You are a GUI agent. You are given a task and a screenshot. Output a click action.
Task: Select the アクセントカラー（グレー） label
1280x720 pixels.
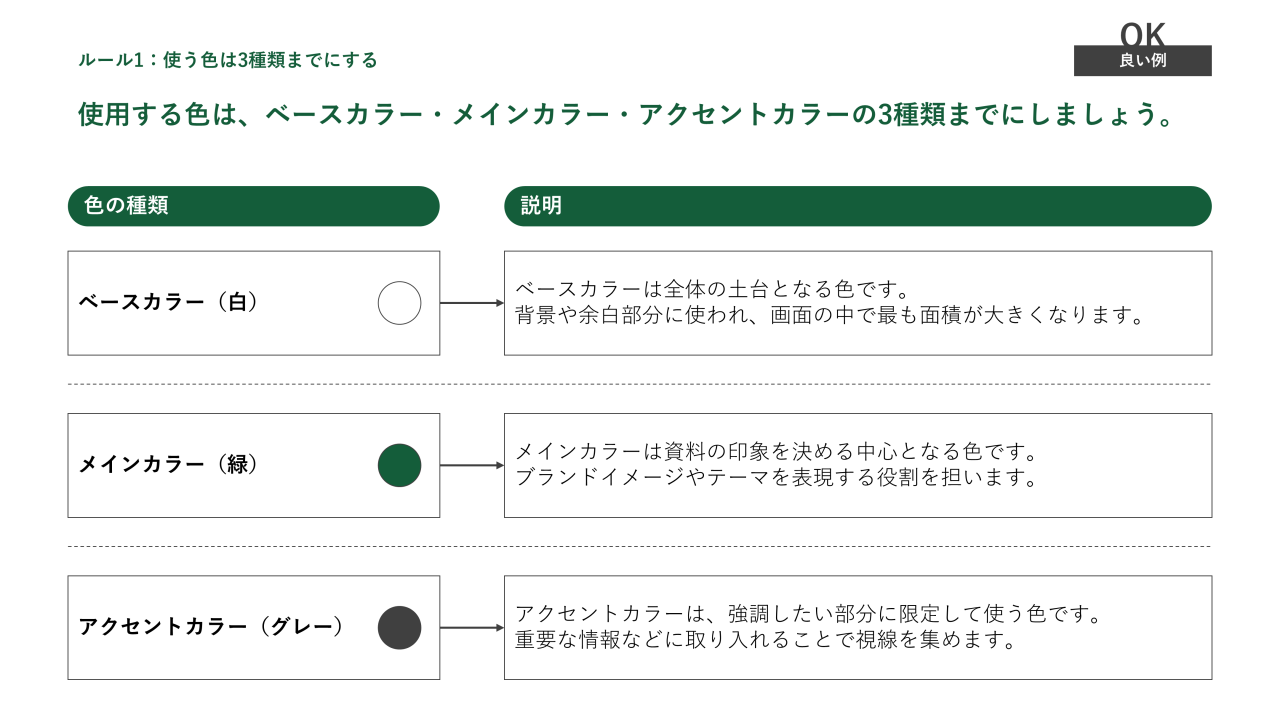(x=211, y=627)
